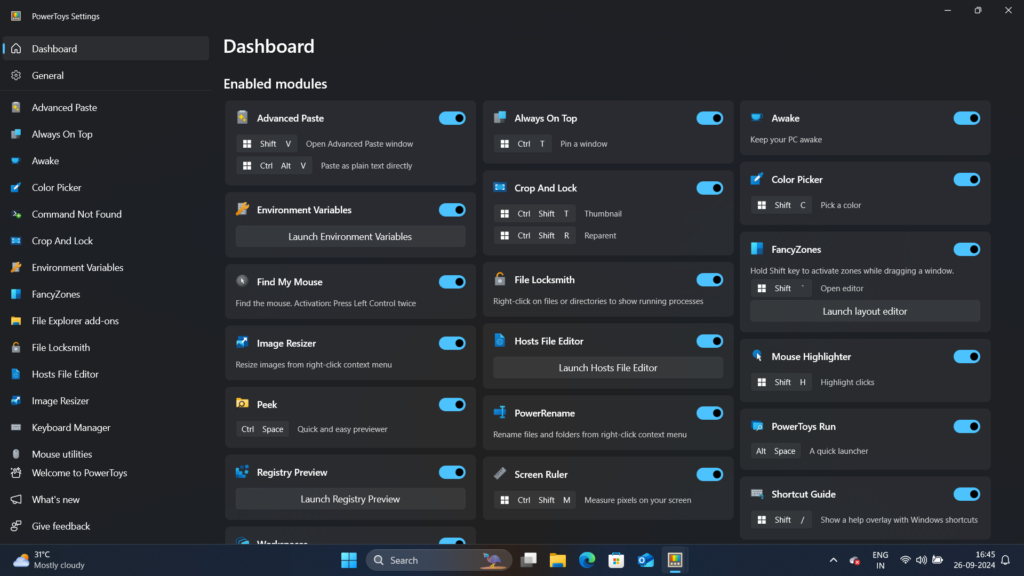Click the Registry Preview card icon

[x=242, y=472]
